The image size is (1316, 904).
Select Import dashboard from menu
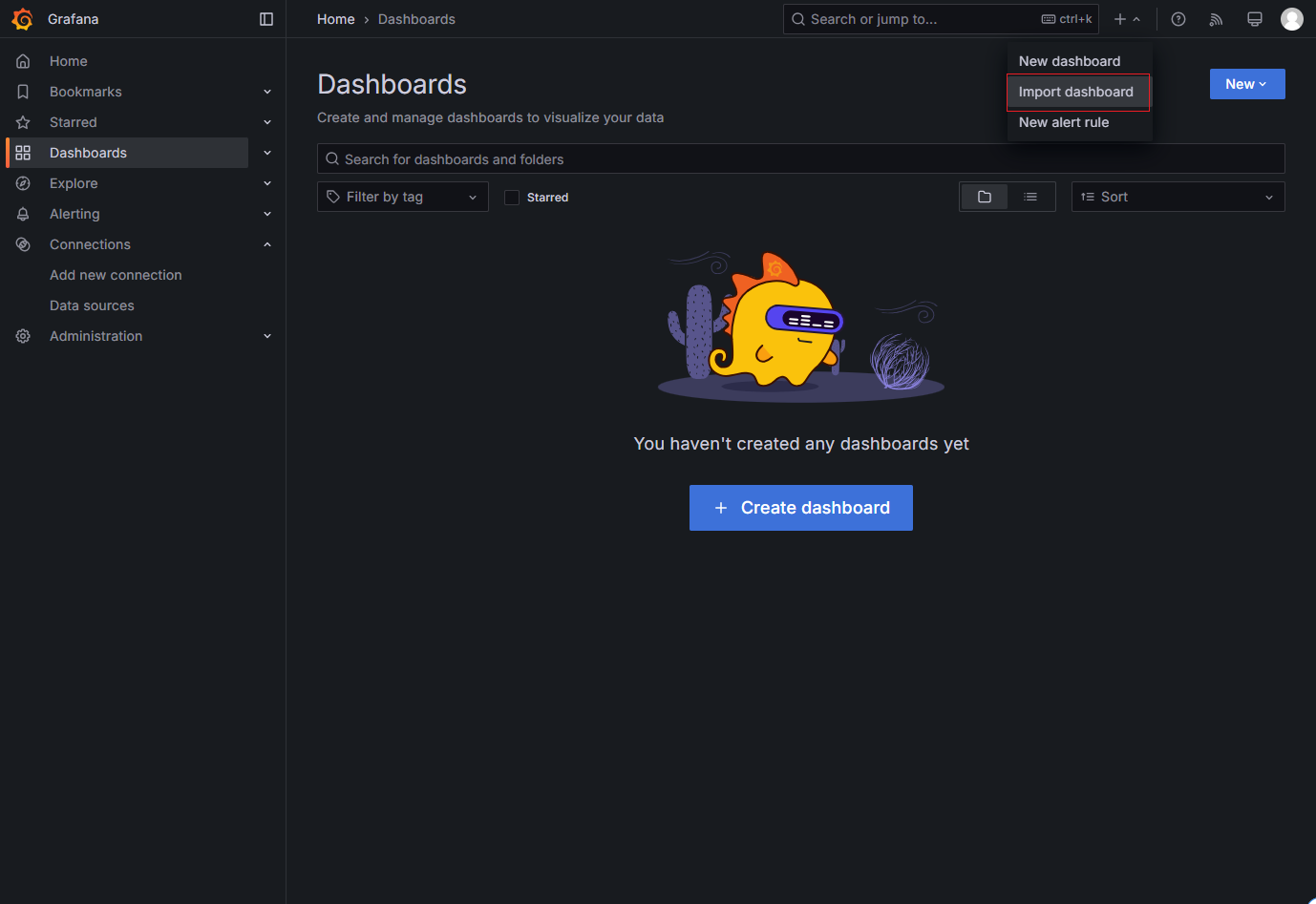1078,92
